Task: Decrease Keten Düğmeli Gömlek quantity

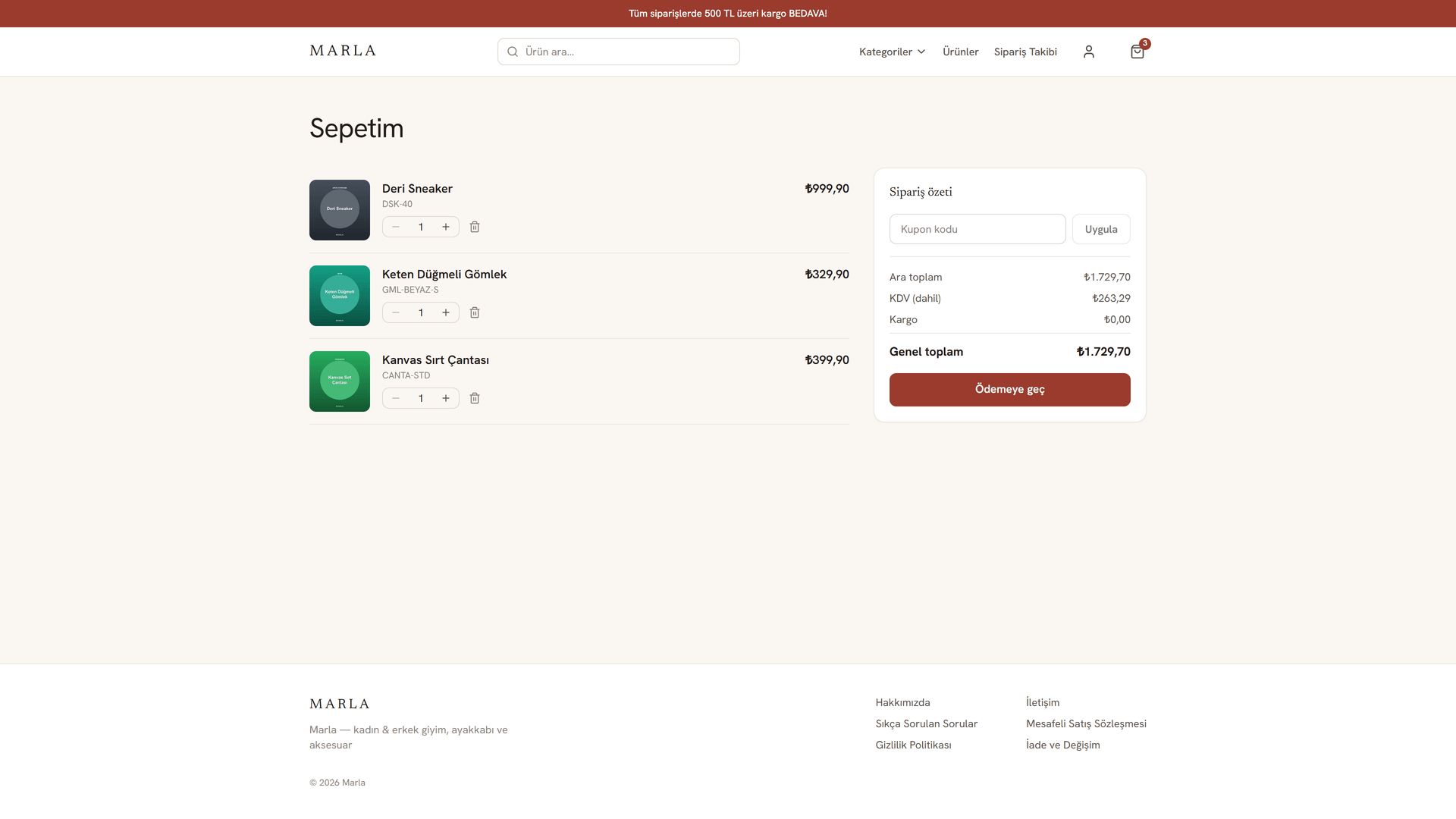Action: pos(396,312)
